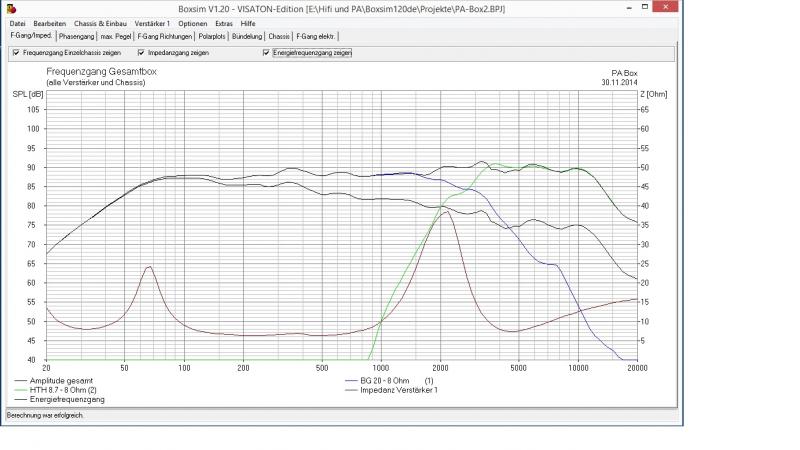Open the Verstärker 1 menu
The height and width of the screenshot is (450, 800).
[152, 23]
